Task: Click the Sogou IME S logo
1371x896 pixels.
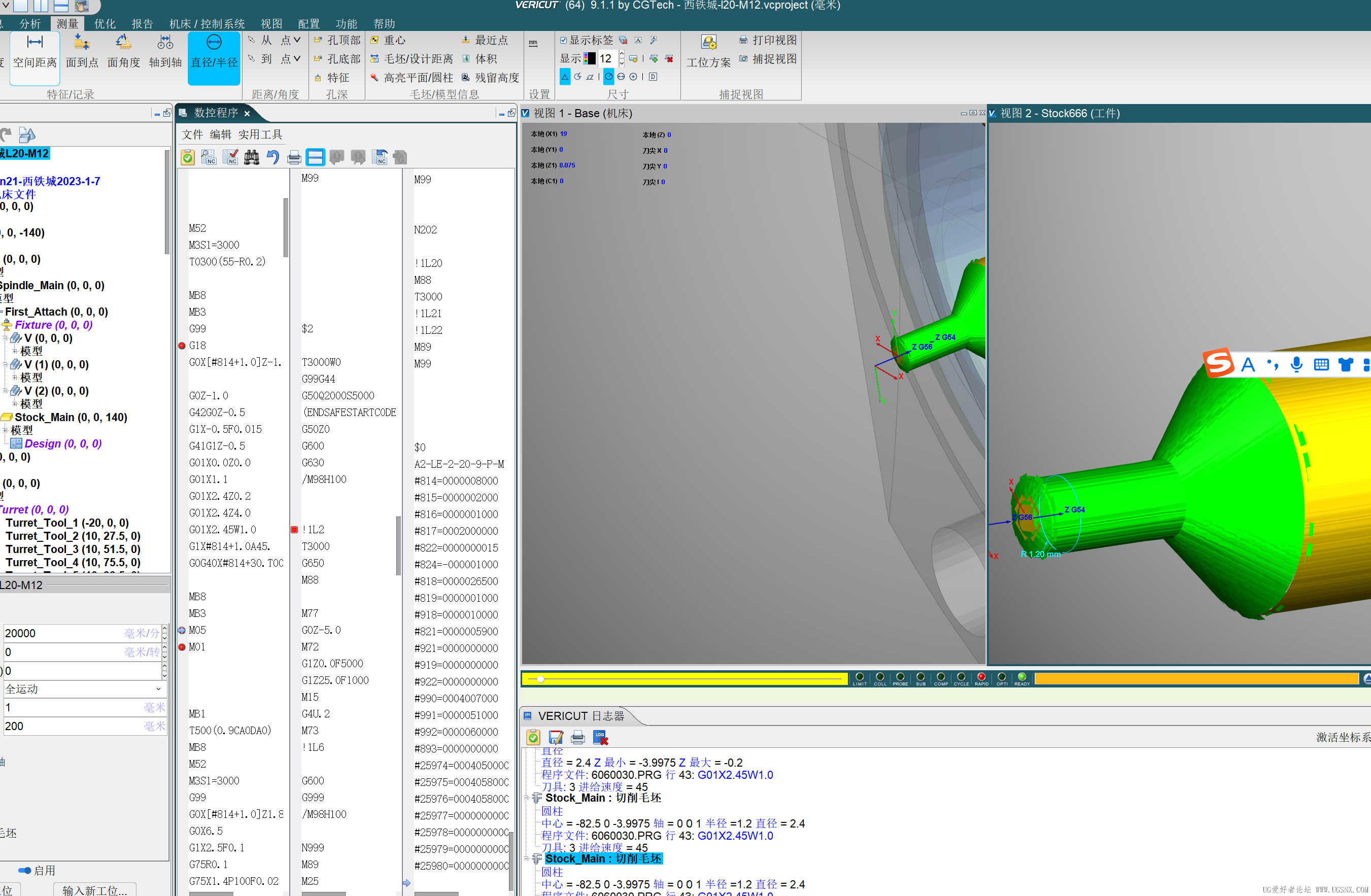Action: pos(1218,363)
